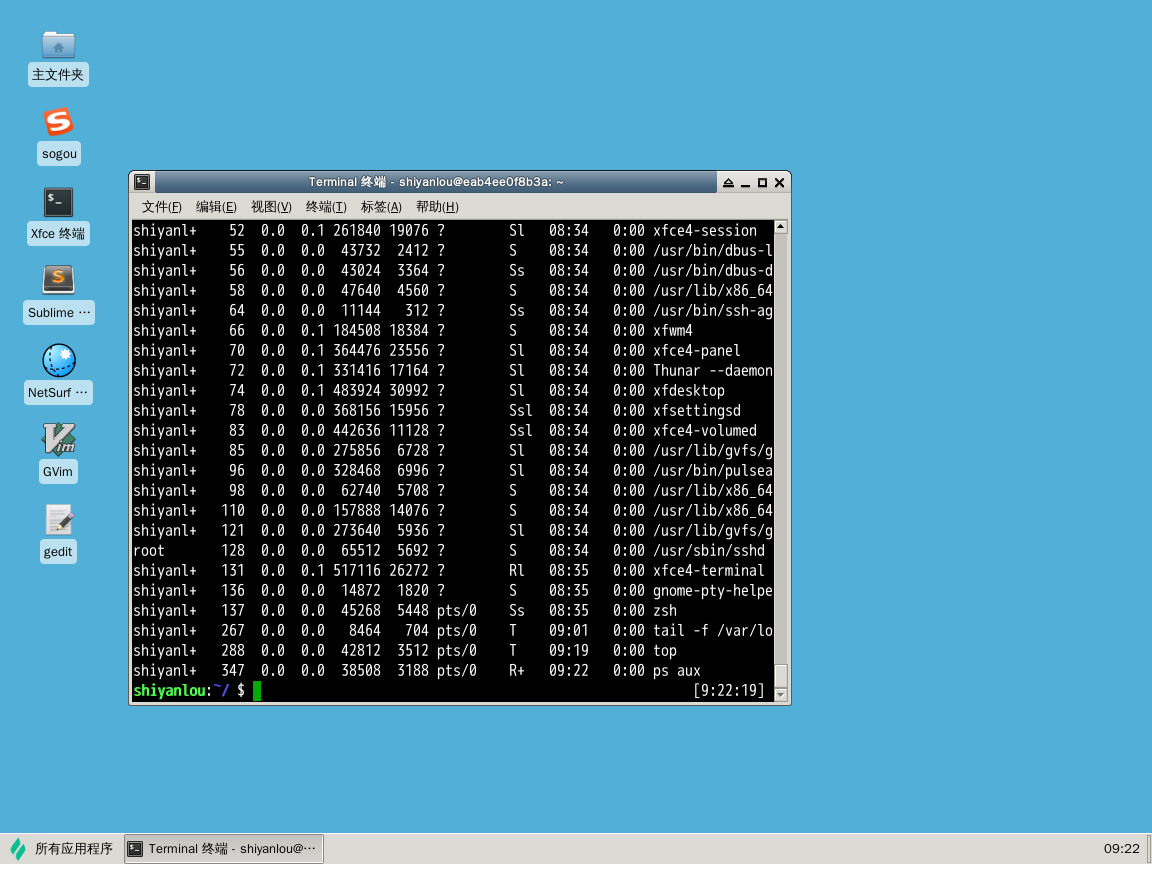1152x896 pixels.
Task: Open the 视图(V) menu
Action: coord(270,207)
